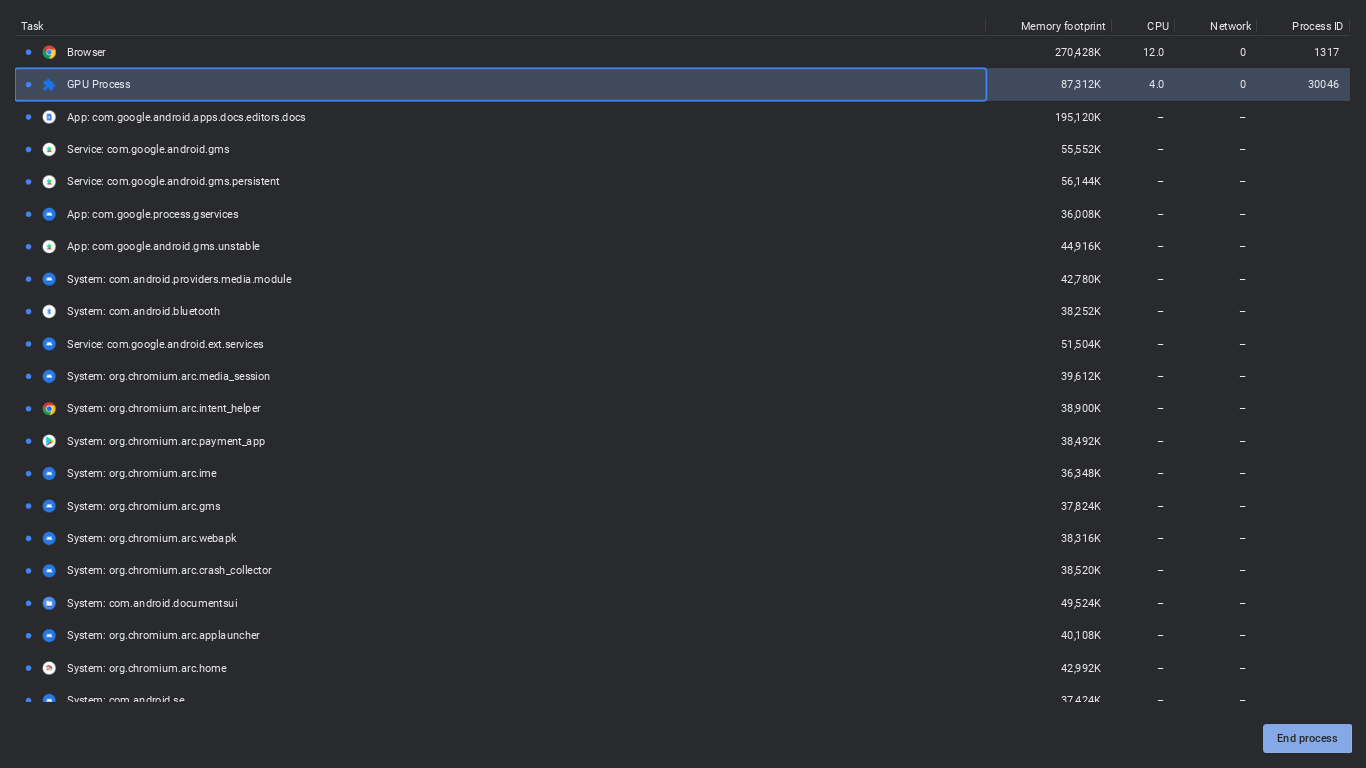Select App: com.google.android.gms.unstable row
Screen dimensions: 1366x768
tap(682, 247)
